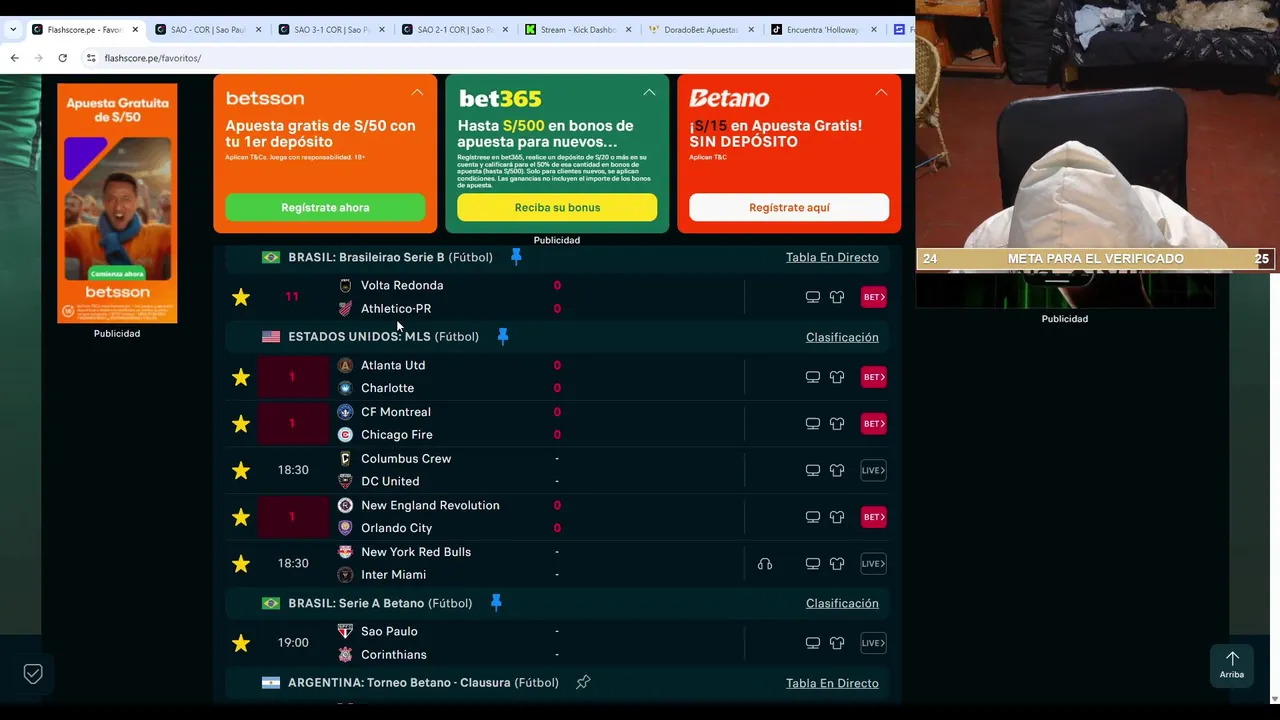Pin the Argentina Torneo Betano Clausura league

tap(583, 683)
